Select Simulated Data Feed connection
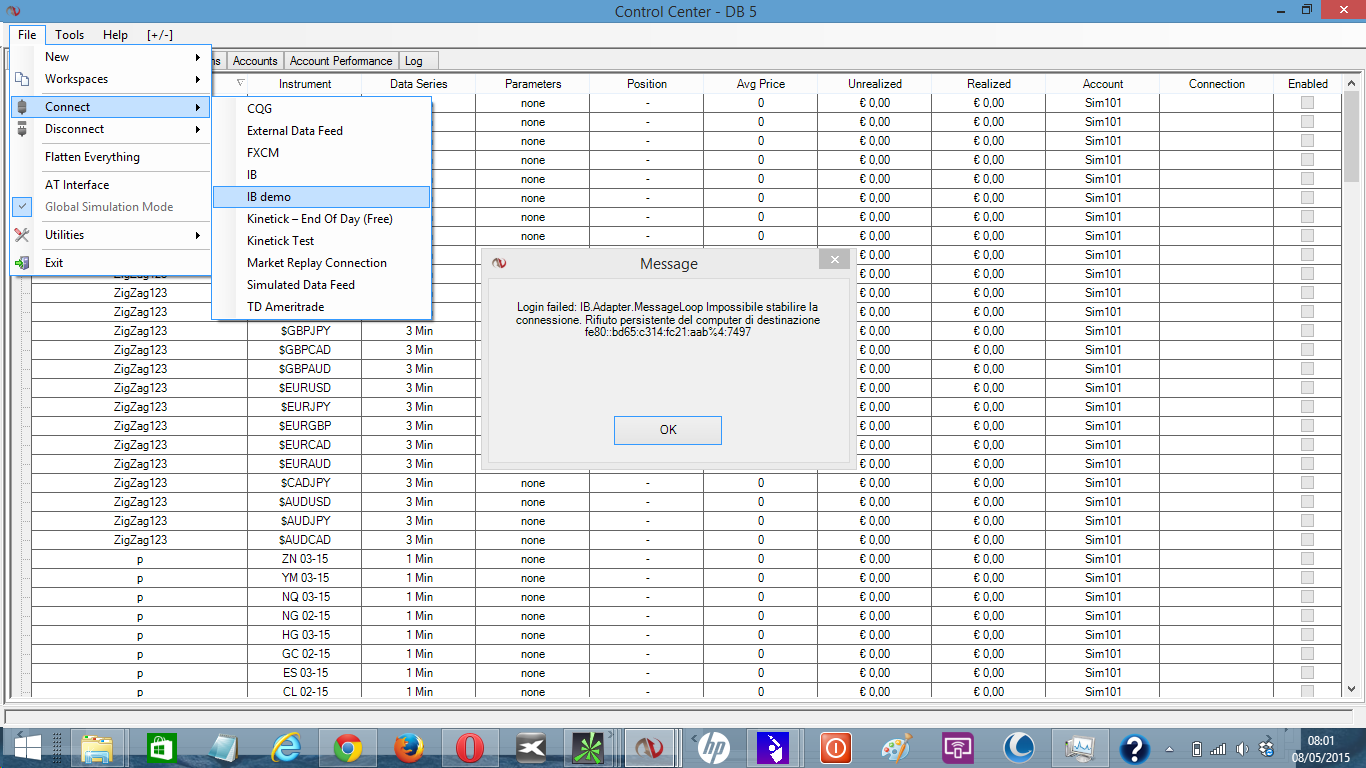1366x768 pixels. [321, 285]
